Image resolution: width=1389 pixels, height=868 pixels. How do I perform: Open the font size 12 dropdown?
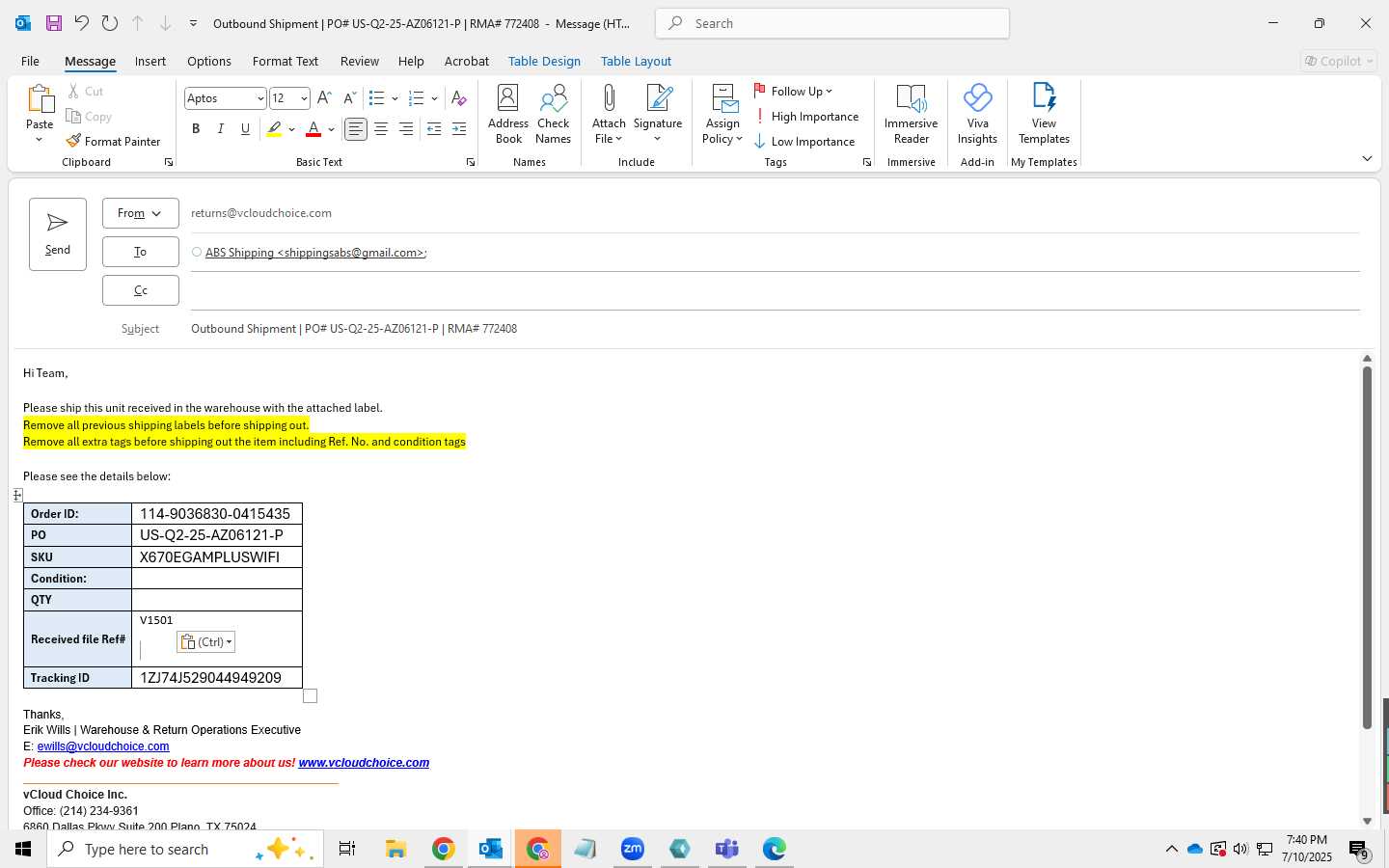click(304, 98)
